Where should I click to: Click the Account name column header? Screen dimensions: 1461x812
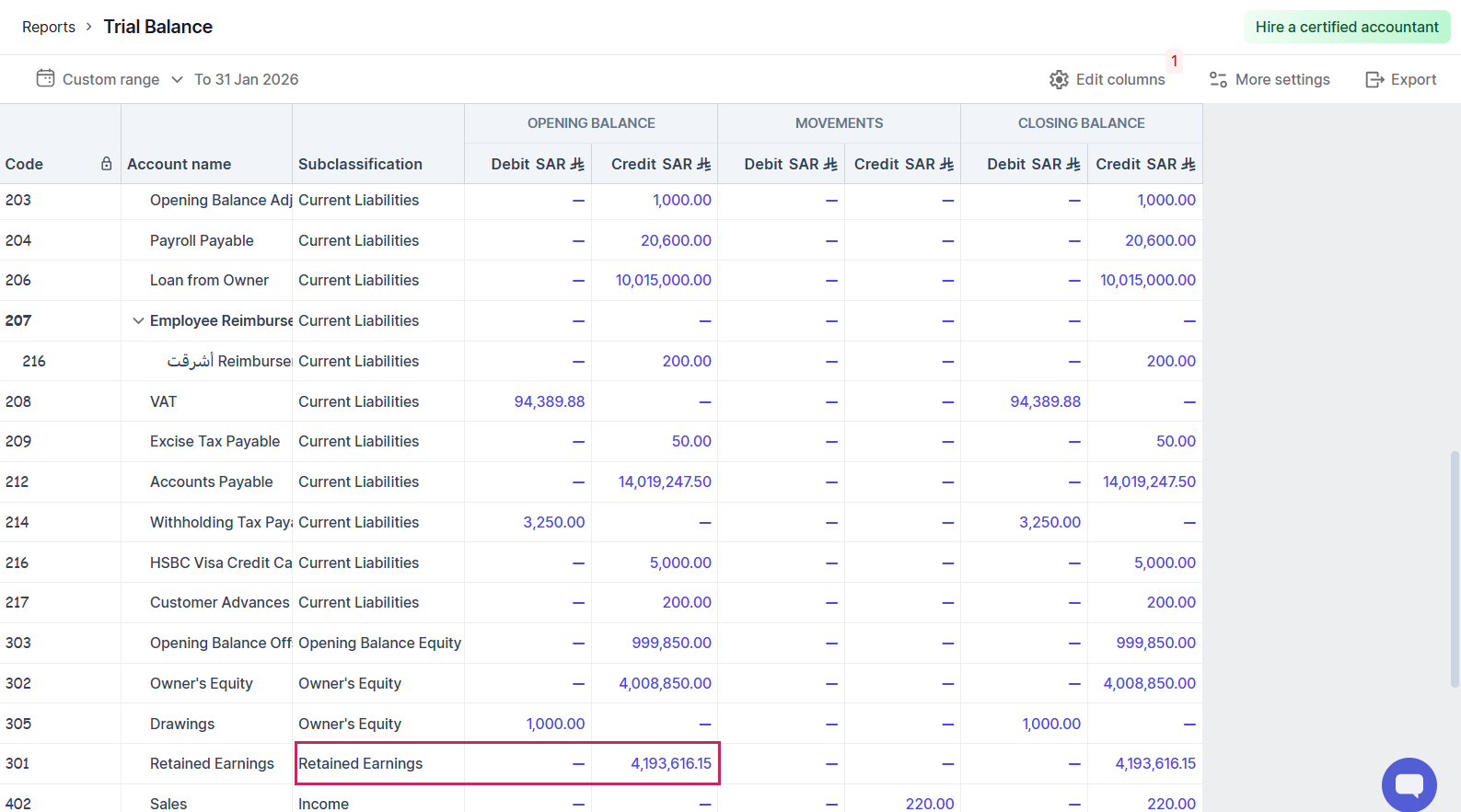[x=180, y=164]
